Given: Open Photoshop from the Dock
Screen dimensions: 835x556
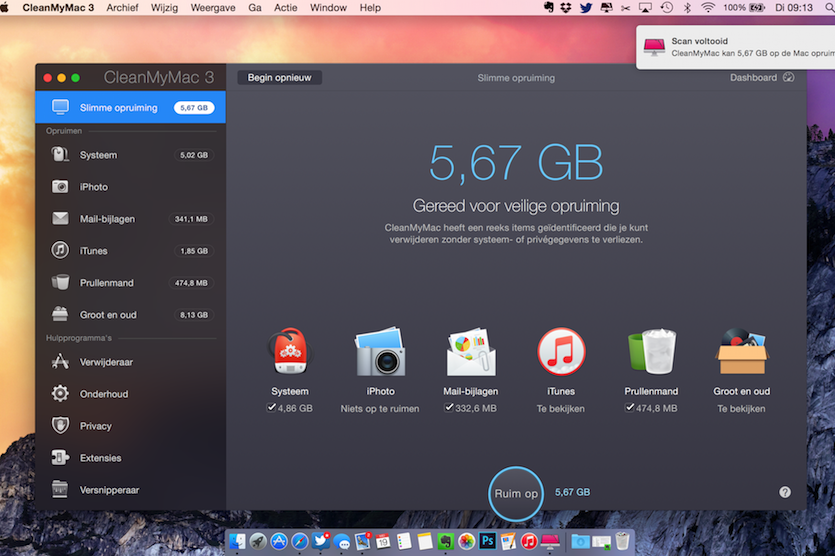Looking at the screenshot, I should [x=487, y=541].
